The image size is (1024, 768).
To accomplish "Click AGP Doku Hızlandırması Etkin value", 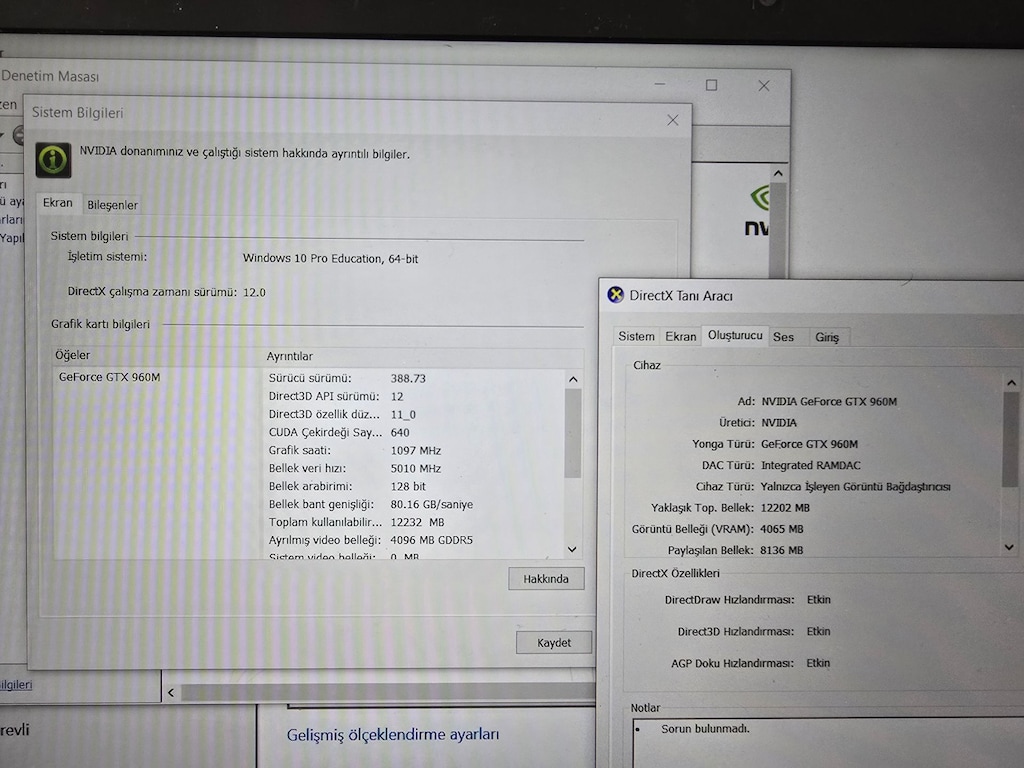I will pyautogui.click(x=818, y=663).
